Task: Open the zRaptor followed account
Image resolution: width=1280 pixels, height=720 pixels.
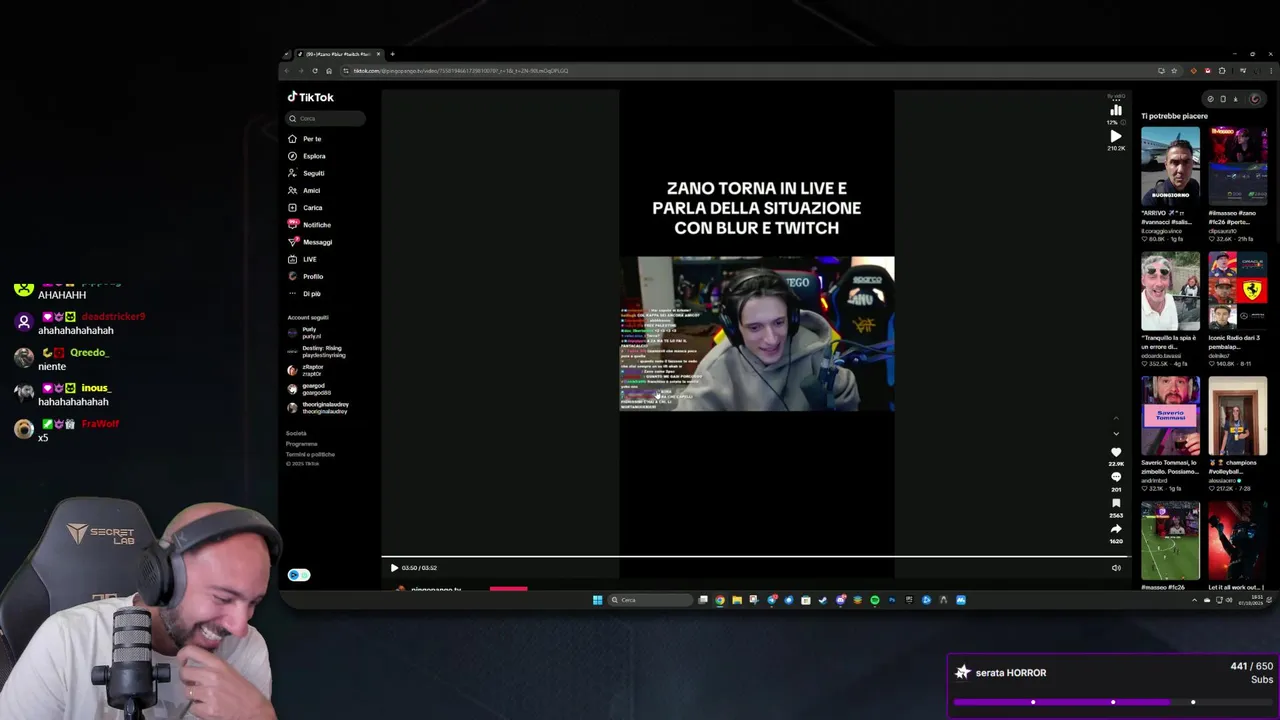Action: pos(306,370)
